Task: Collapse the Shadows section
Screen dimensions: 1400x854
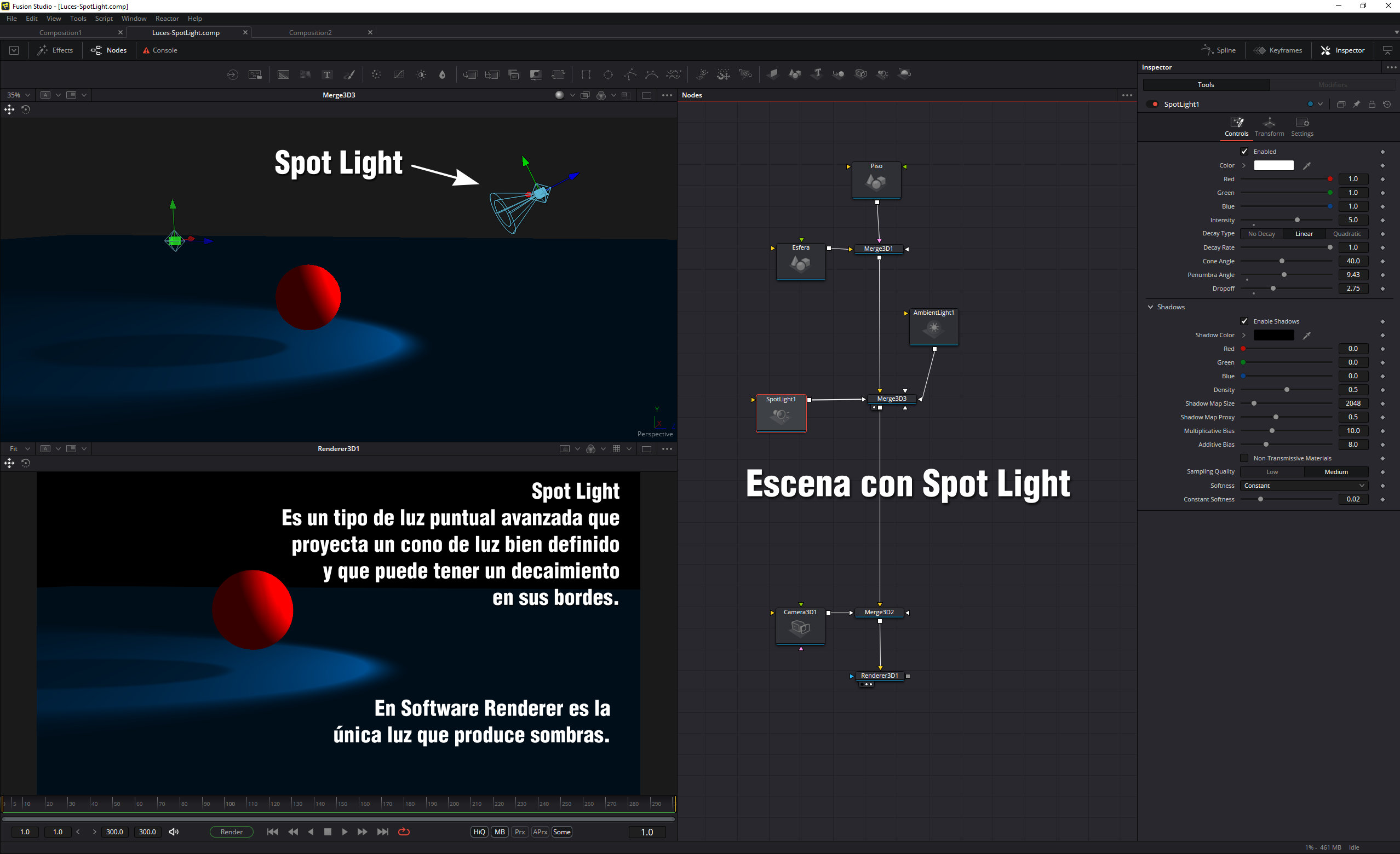Action: coord(1151,307)
